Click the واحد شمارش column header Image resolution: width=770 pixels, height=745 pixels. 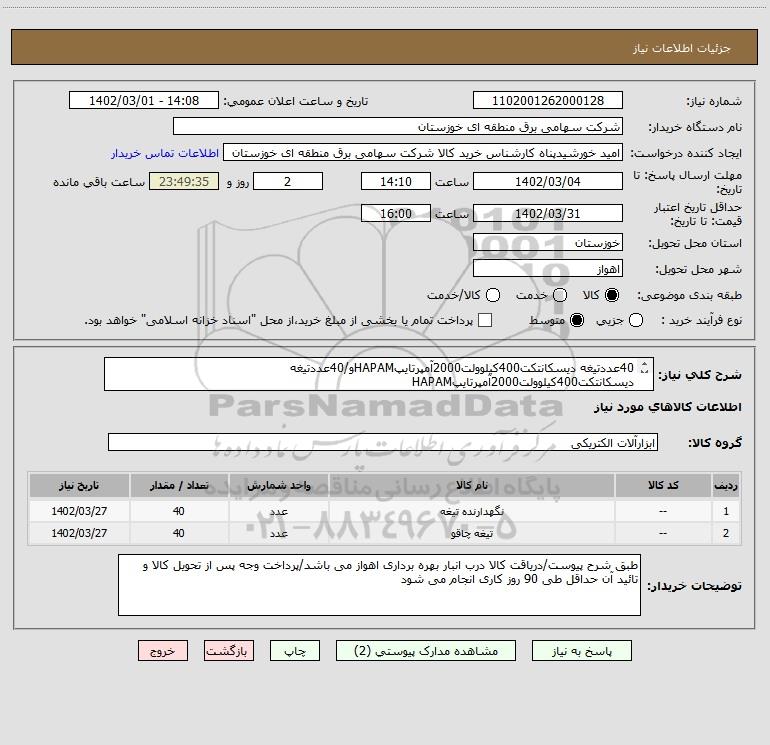[x=278, y=485]
